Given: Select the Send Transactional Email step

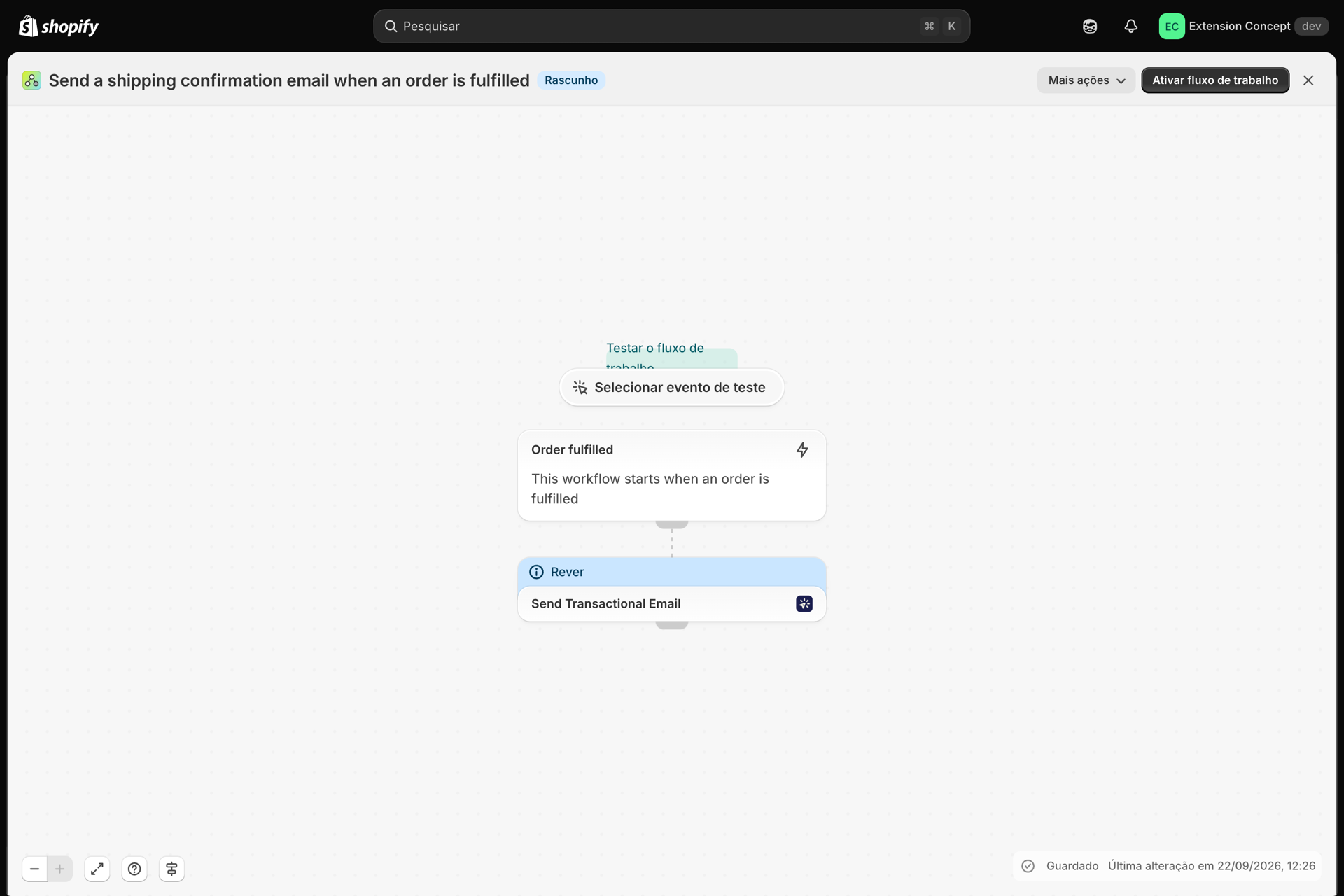Looking at the screenshot, I should (x=671, y=603).
